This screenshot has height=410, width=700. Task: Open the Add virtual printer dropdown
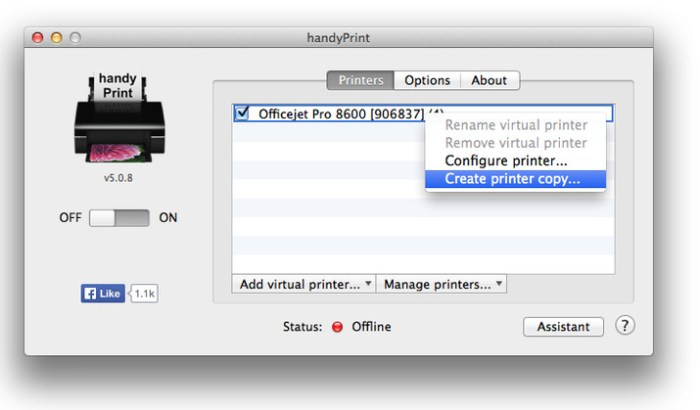point(305,284)
